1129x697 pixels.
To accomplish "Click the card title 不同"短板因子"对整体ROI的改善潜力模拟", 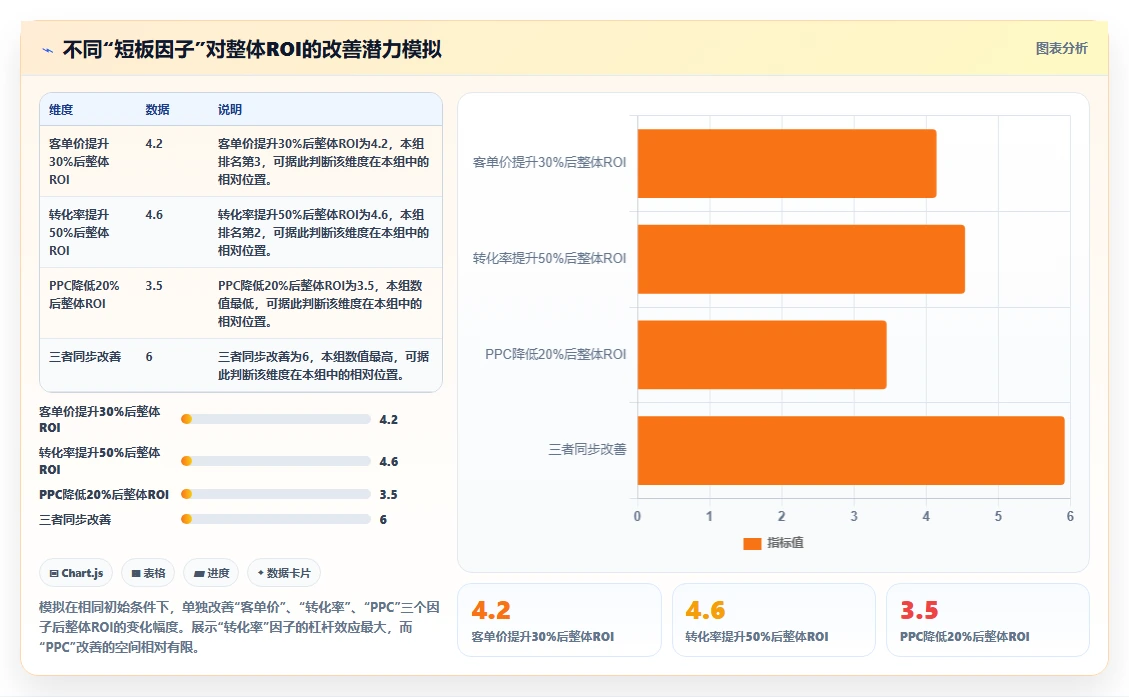I will [x=252, y=50].
